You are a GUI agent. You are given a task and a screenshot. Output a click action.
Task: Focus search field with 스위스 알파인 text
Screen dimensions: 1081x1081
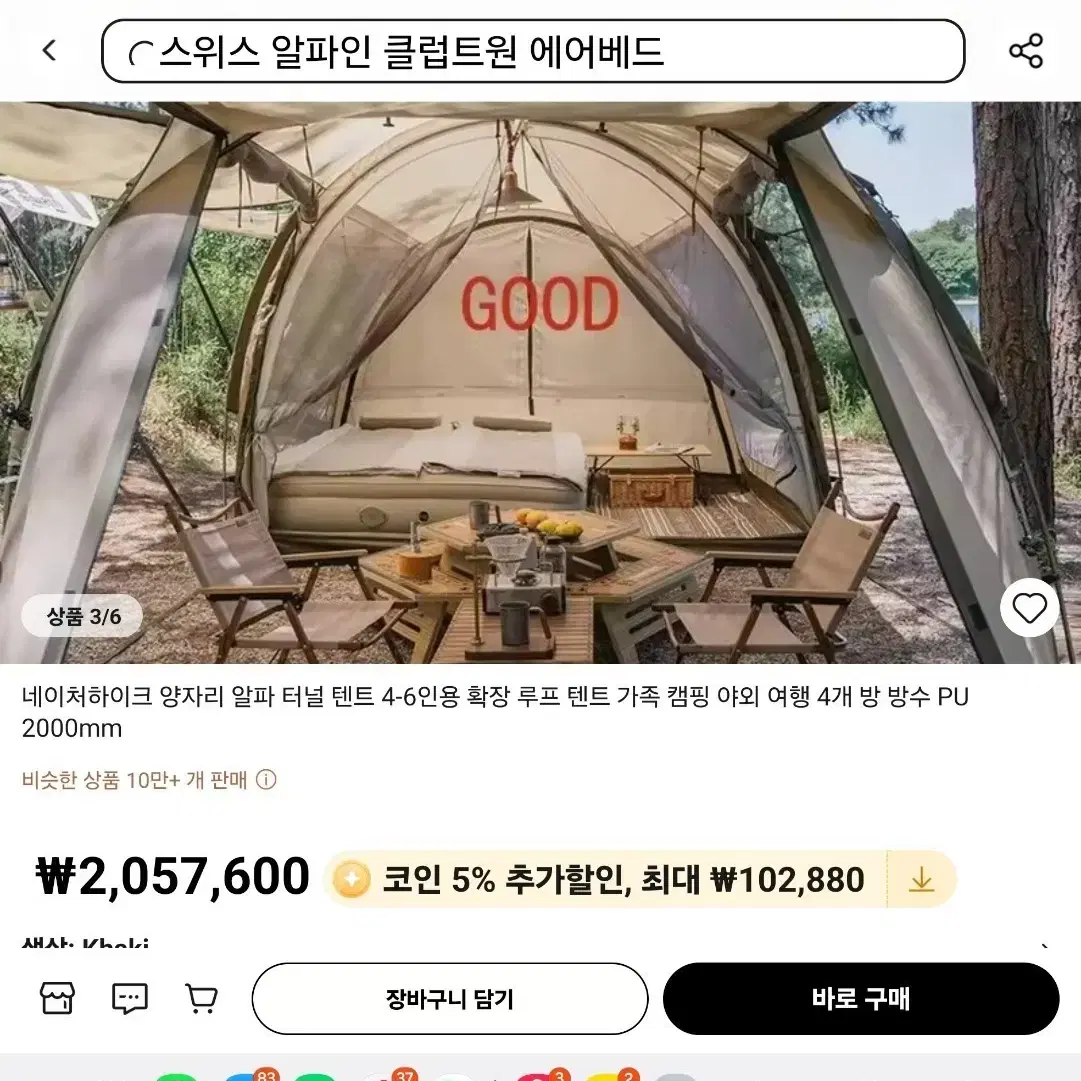click(533, 51)
